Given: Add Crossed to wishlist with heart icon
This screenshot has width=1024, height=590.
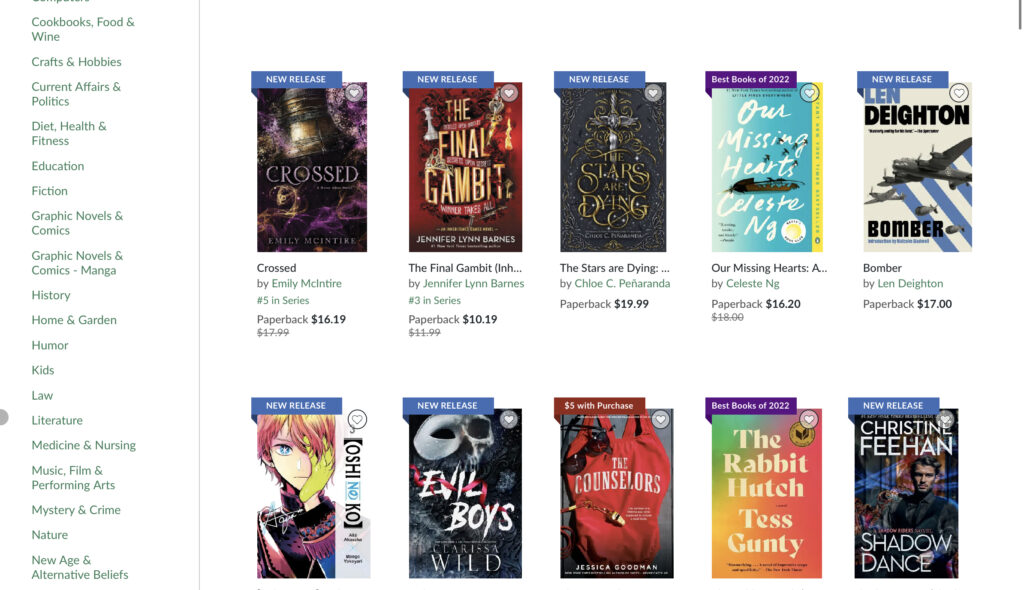Looking at the screenshot, I should 354,93.
